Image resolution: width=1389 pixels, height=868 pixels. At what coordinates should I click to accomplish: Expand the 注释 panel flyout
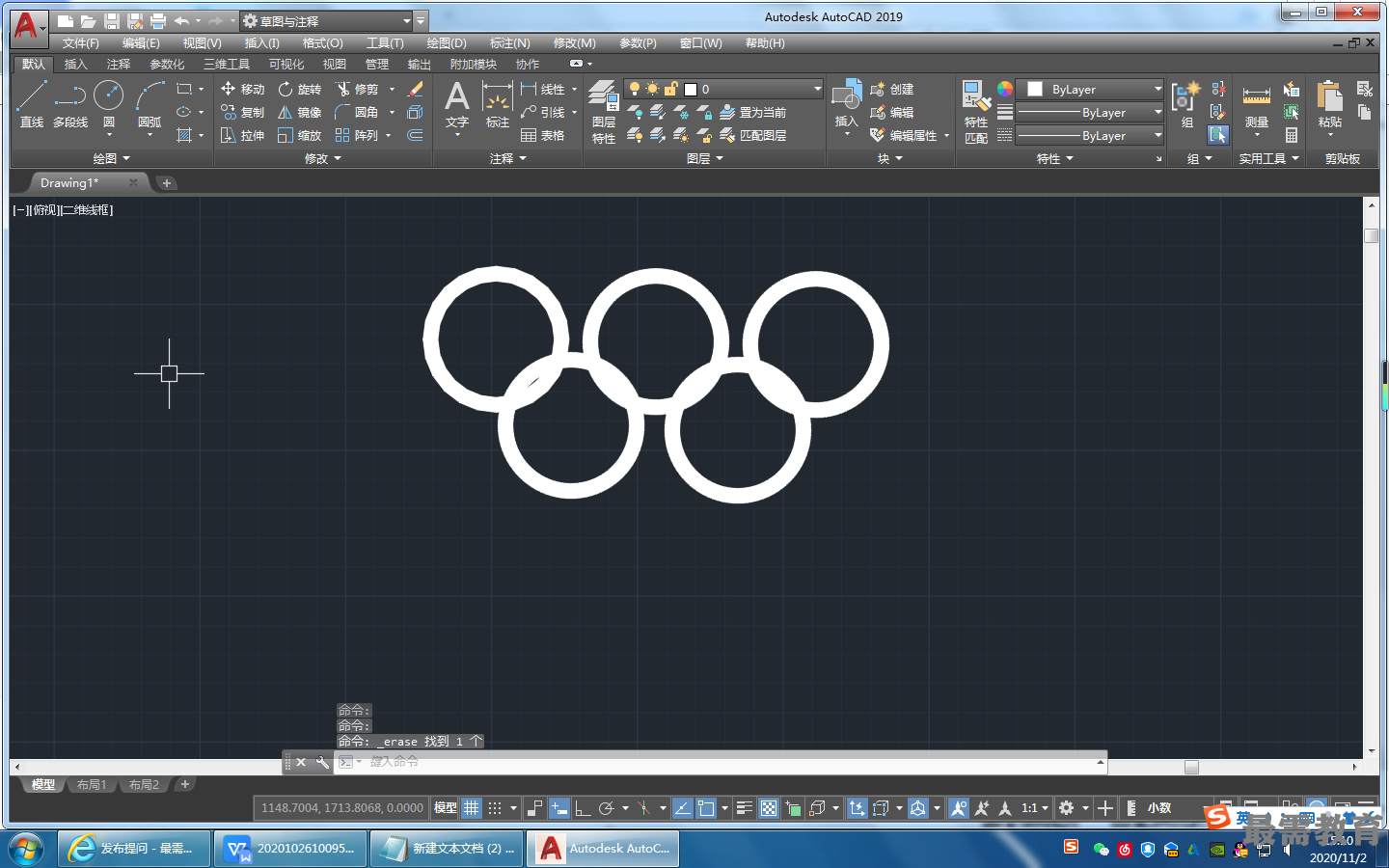[x=507, y=158]
